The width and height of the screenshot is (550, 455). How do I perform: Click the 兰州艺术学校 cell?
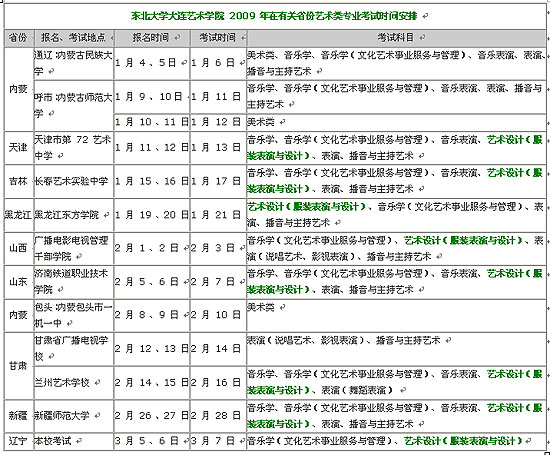coord(74,382)
